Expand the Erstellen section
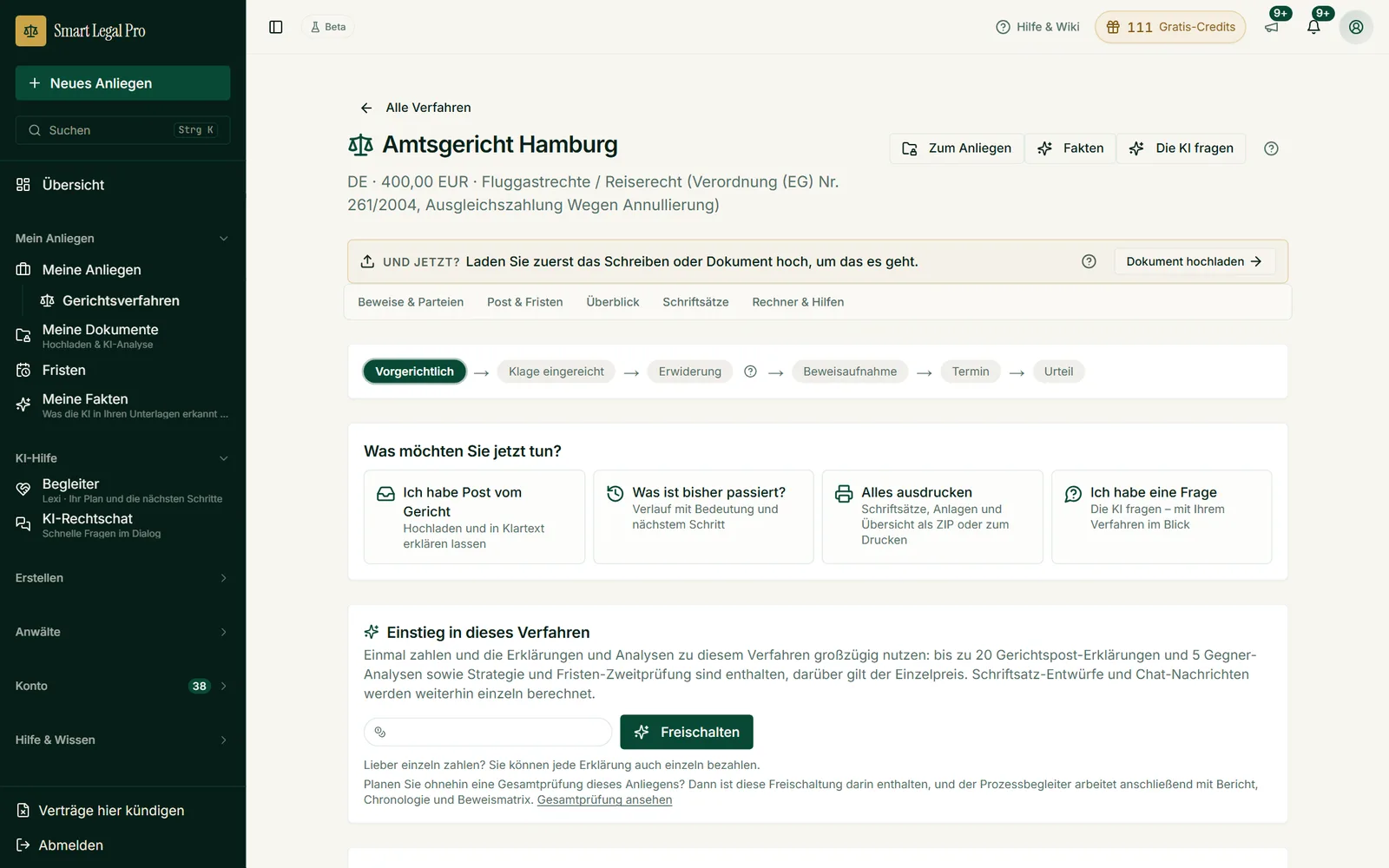This screenshot has width=1389, height=868. pos(122,578)
